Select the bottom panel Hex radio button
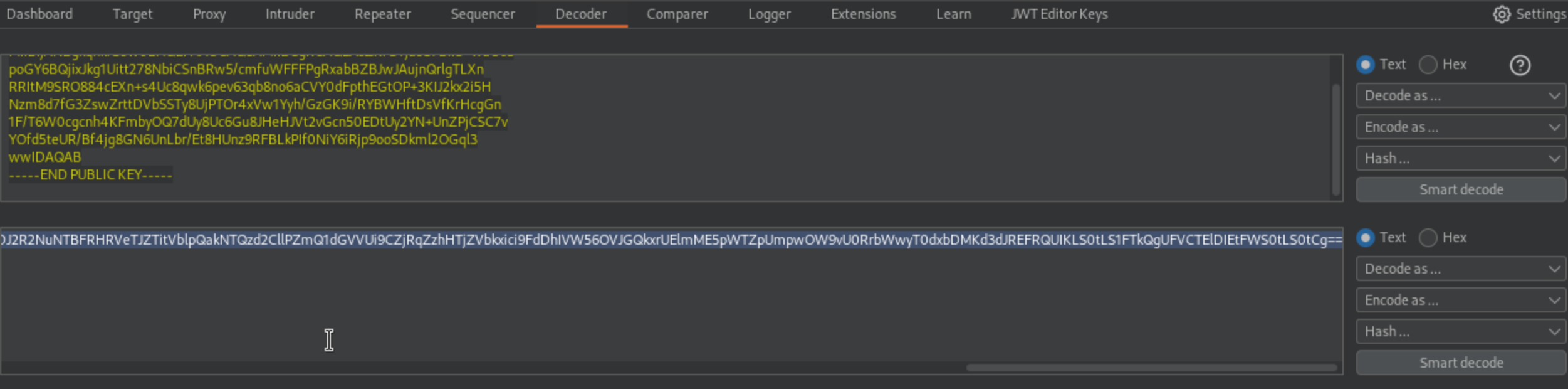 click(1428, 238)
